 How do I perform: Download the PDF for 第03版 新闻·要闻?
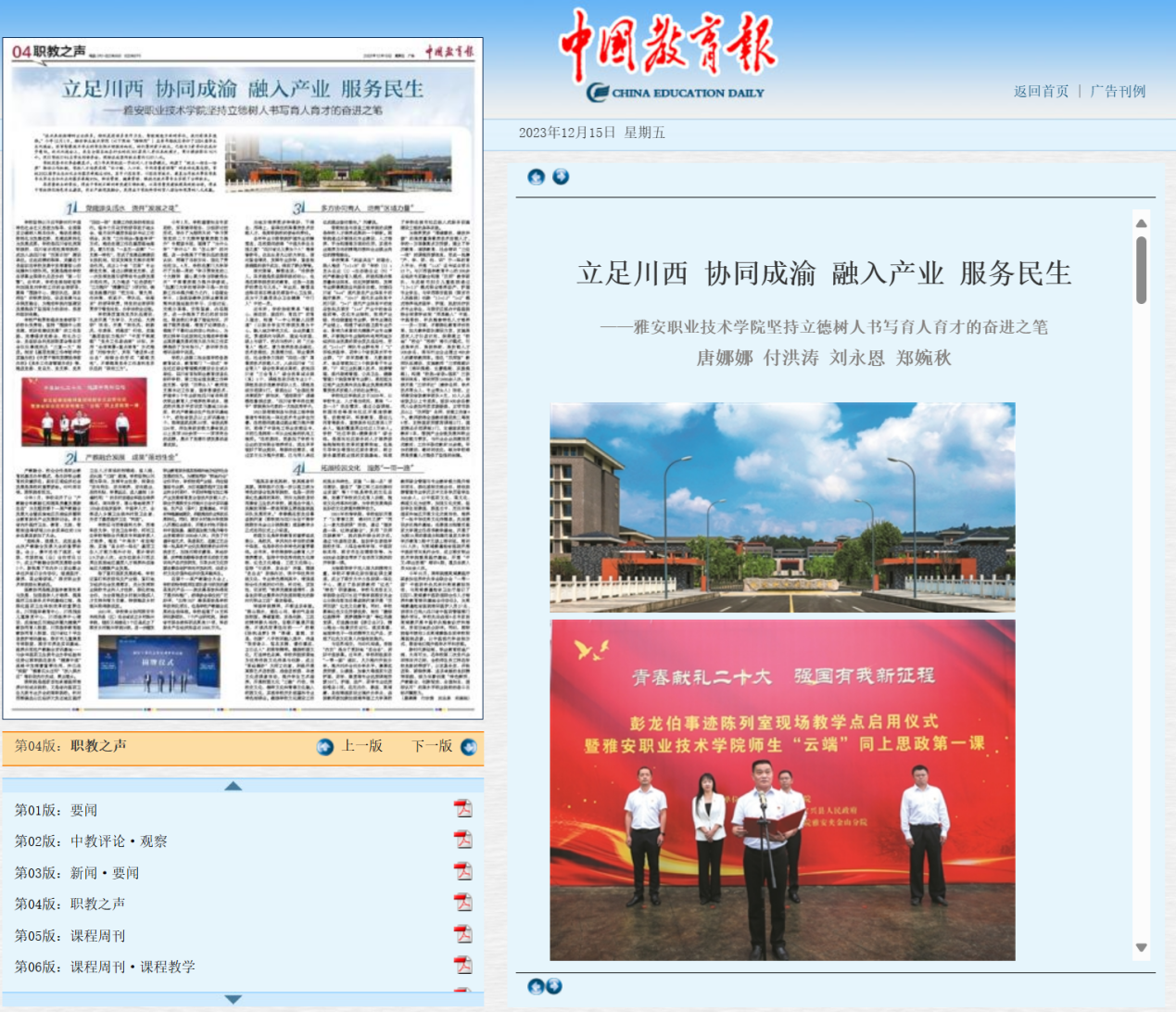pyautogui.click(x=462, y=872)
